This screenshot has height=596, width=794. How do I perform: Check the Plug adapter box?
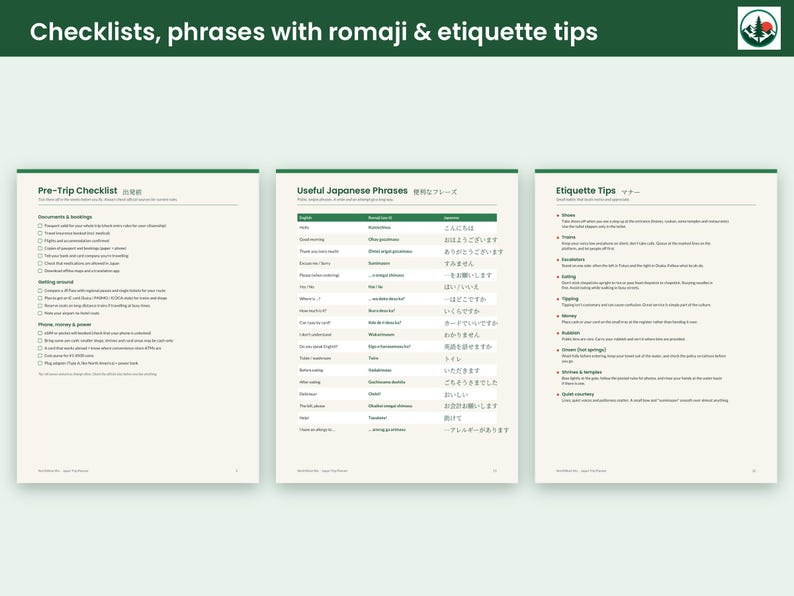click(x=40, y=363)
